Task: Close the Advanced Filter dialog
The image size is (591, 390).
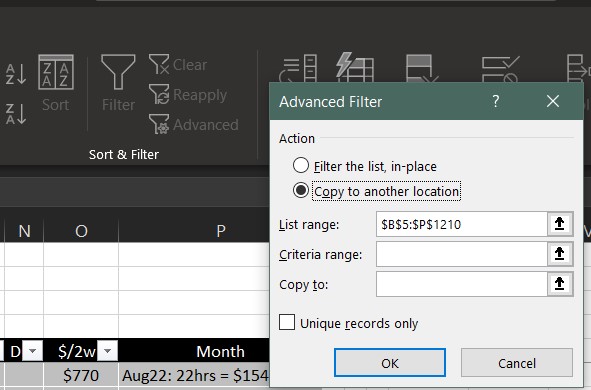Action: (553, 101)
